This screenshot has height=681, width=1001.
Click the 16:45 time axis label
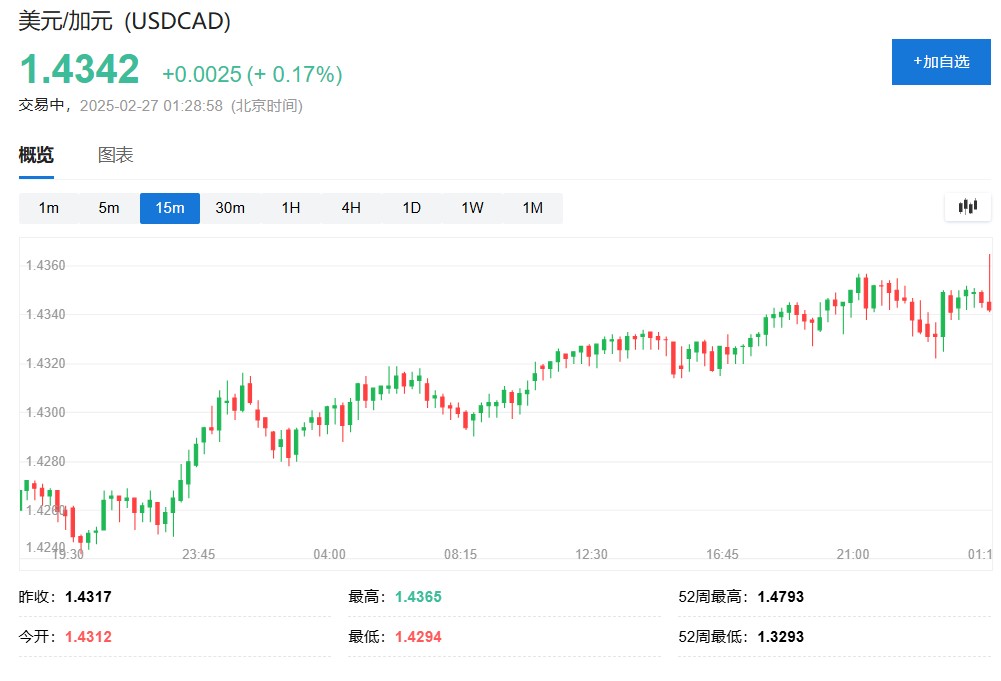(x=722, y=554)
